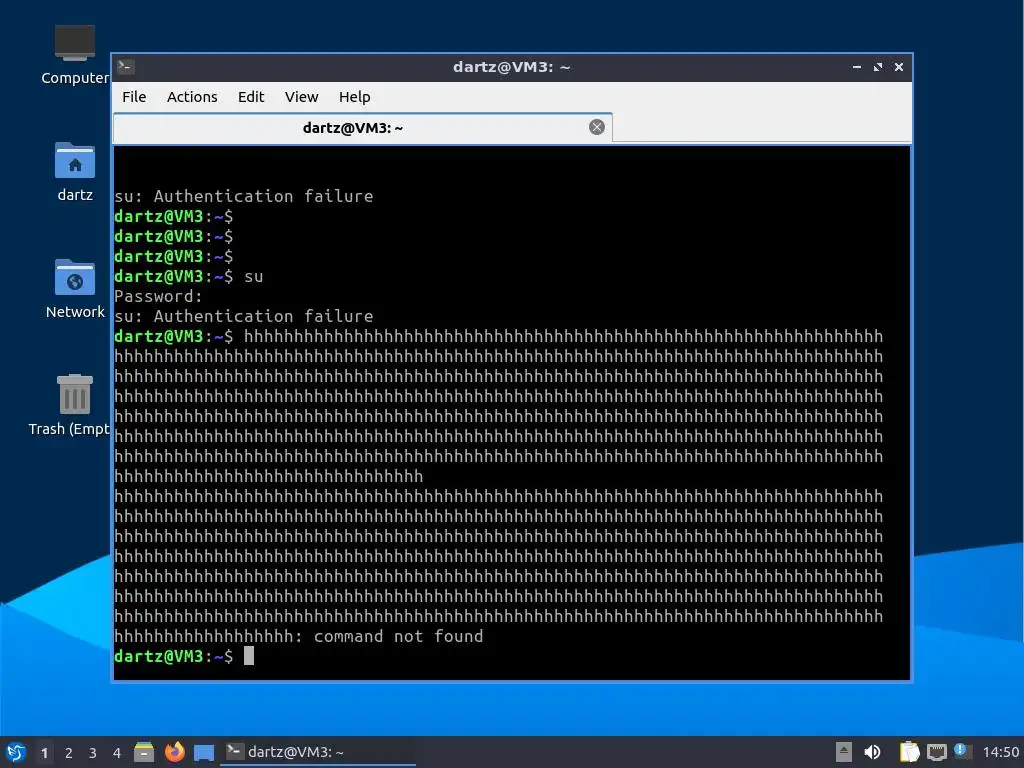The height and width of the screenshot is (768, 1024).
Task: Click the terminal window title bar text
Action: 511,67
